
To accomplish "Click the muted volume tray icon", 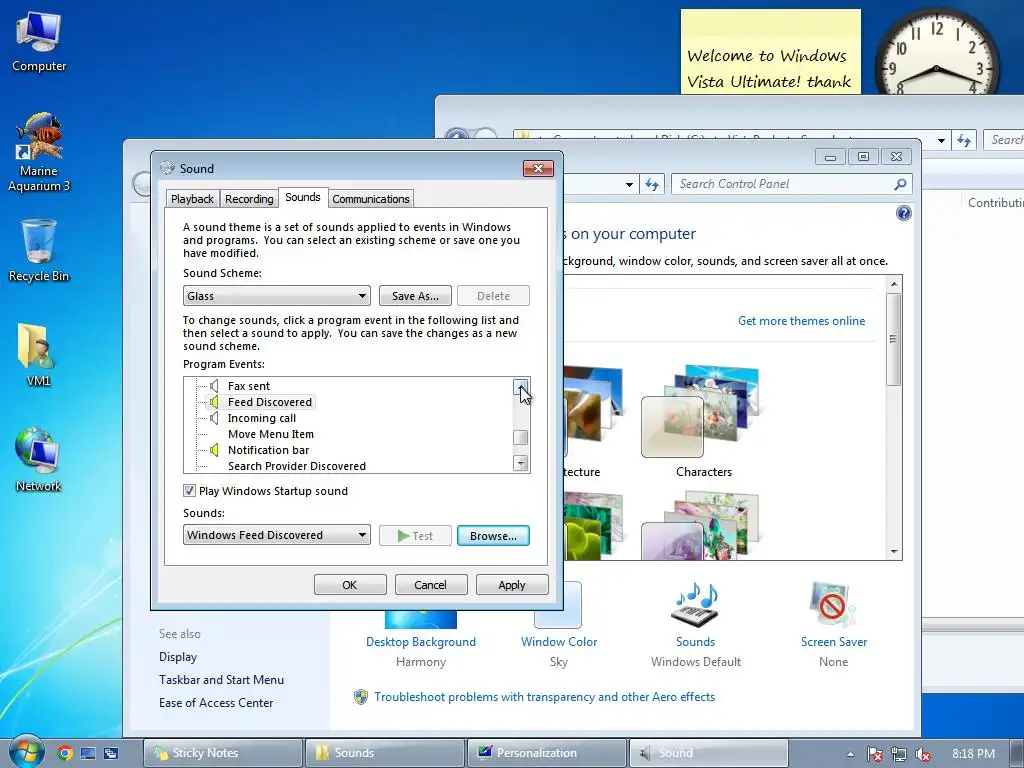I will tap(923, 754).
